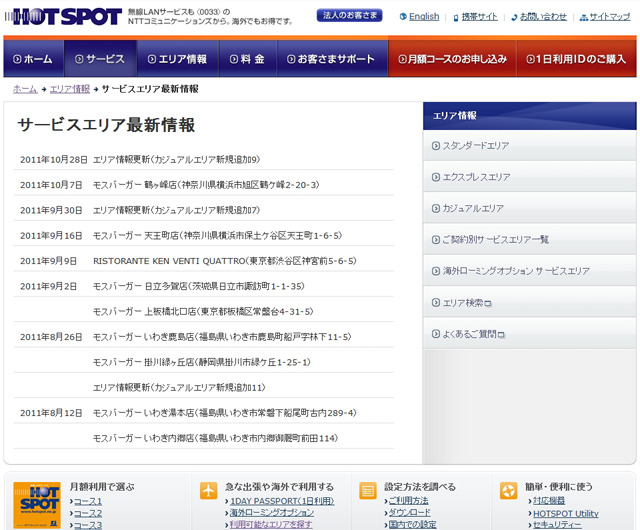
Task: Click the orange document list icon
Action: [x=368, y=490]
